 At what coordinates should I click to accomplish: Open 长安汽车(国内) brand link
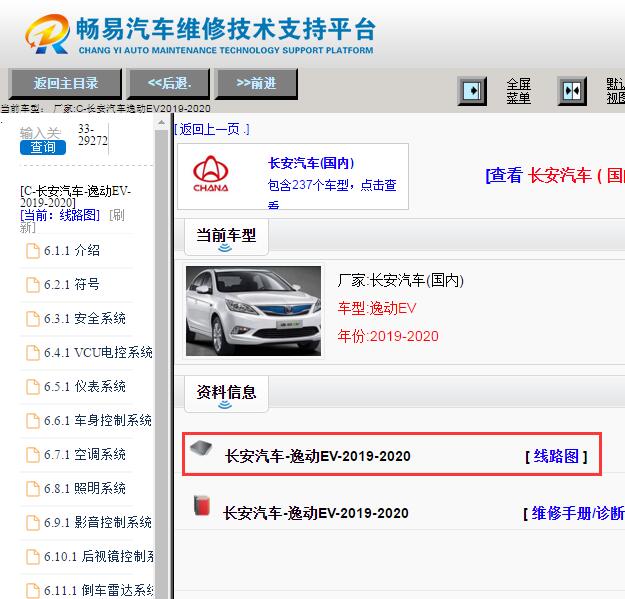311,163
